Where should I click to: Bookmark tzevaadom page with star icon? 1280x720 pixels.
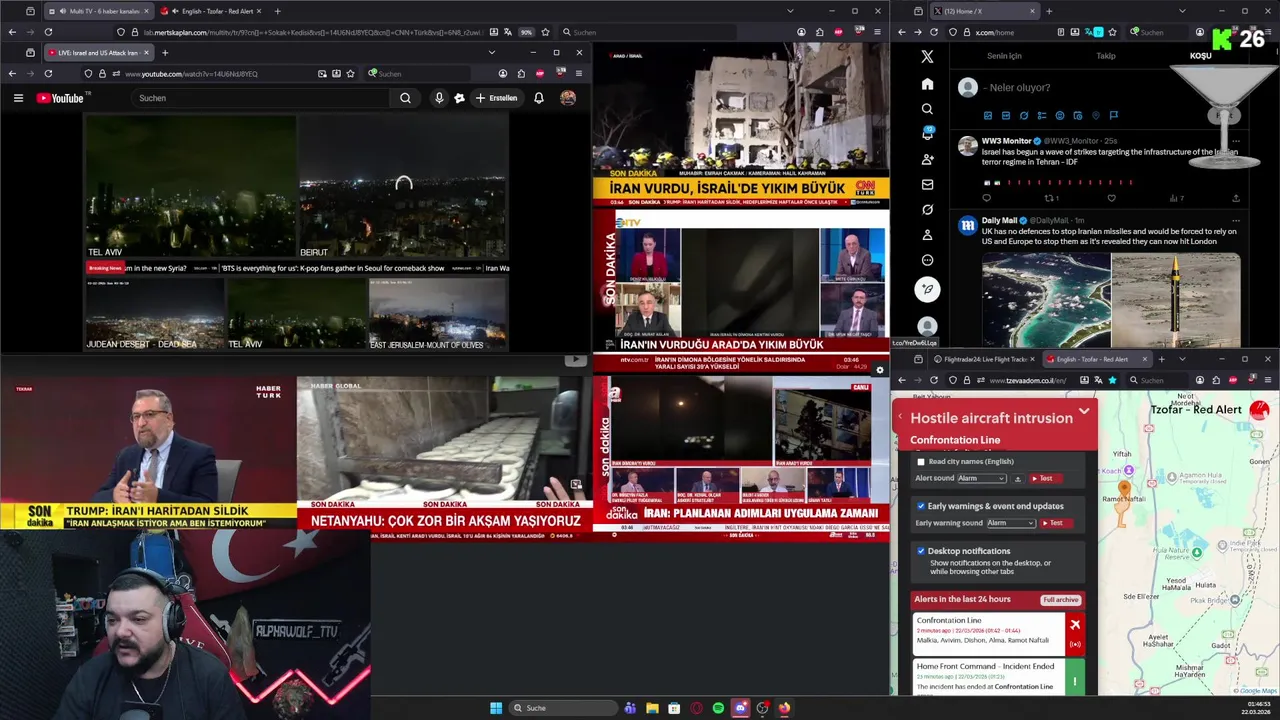tap(1112, 380)
